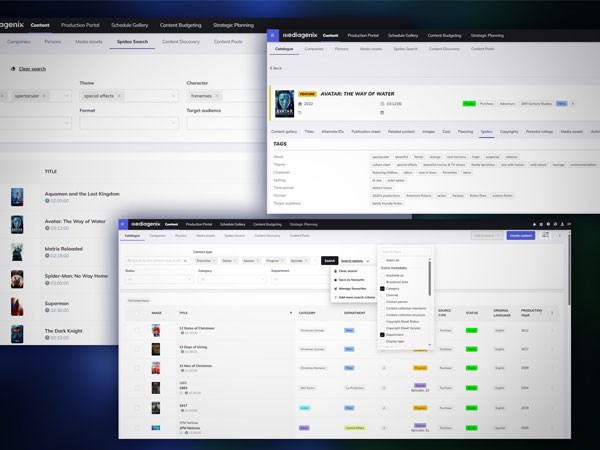Remove 'special effects' chip in Theme field
The height and width of the screenshot is (450, 600).
click(119, 96)
